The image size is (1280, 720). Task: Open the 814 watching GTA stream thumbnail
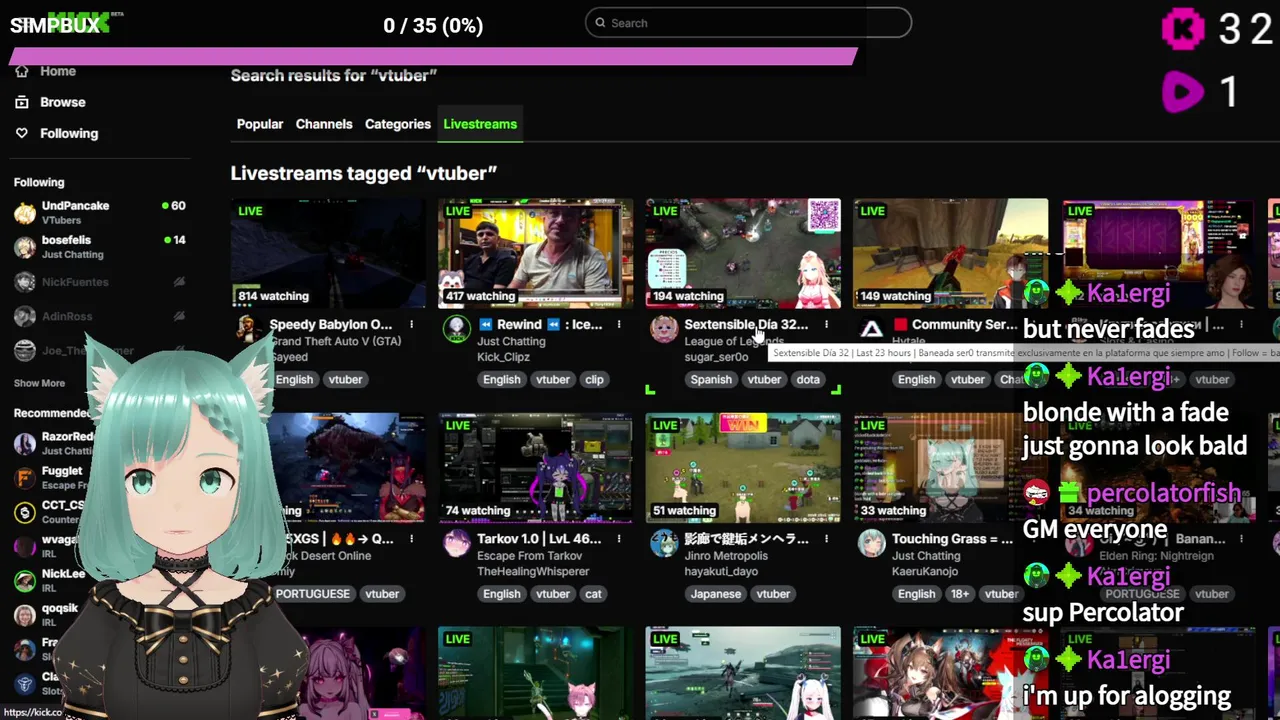pos(328,253)
